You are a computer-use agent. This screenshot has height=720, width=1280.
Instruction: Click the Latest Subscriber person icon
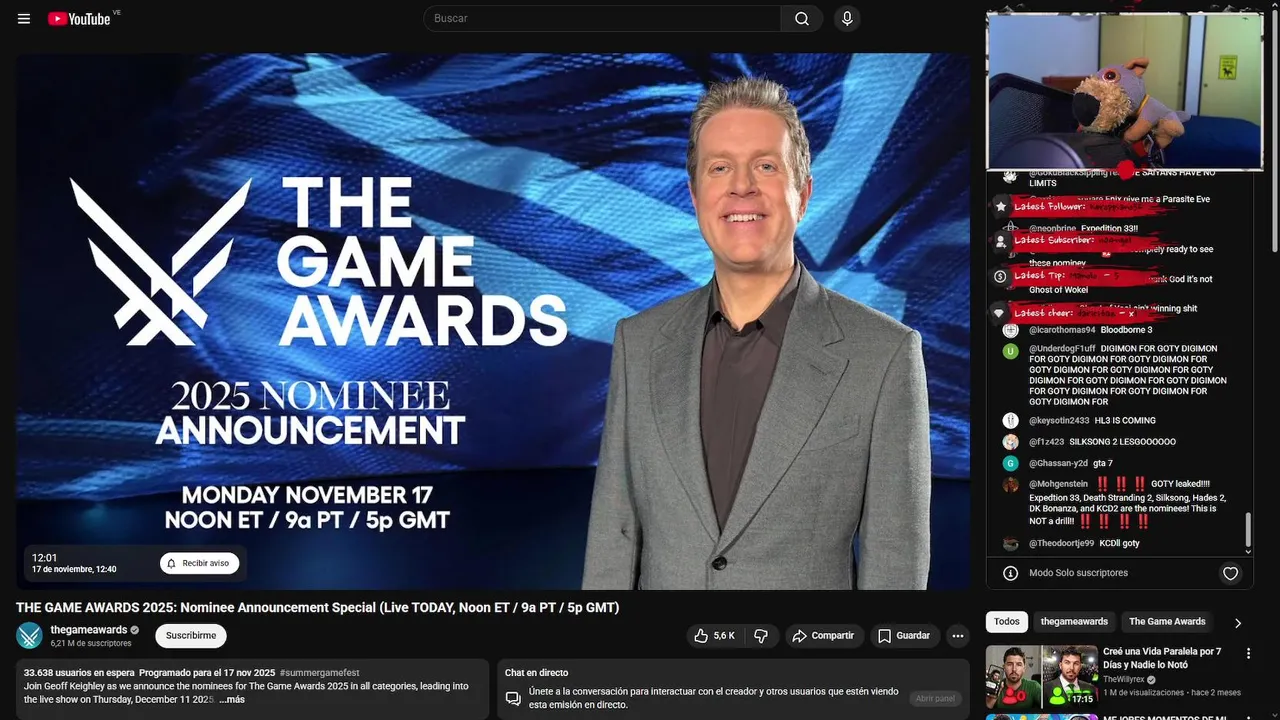pyautogui.click(x=1000, y=241)
